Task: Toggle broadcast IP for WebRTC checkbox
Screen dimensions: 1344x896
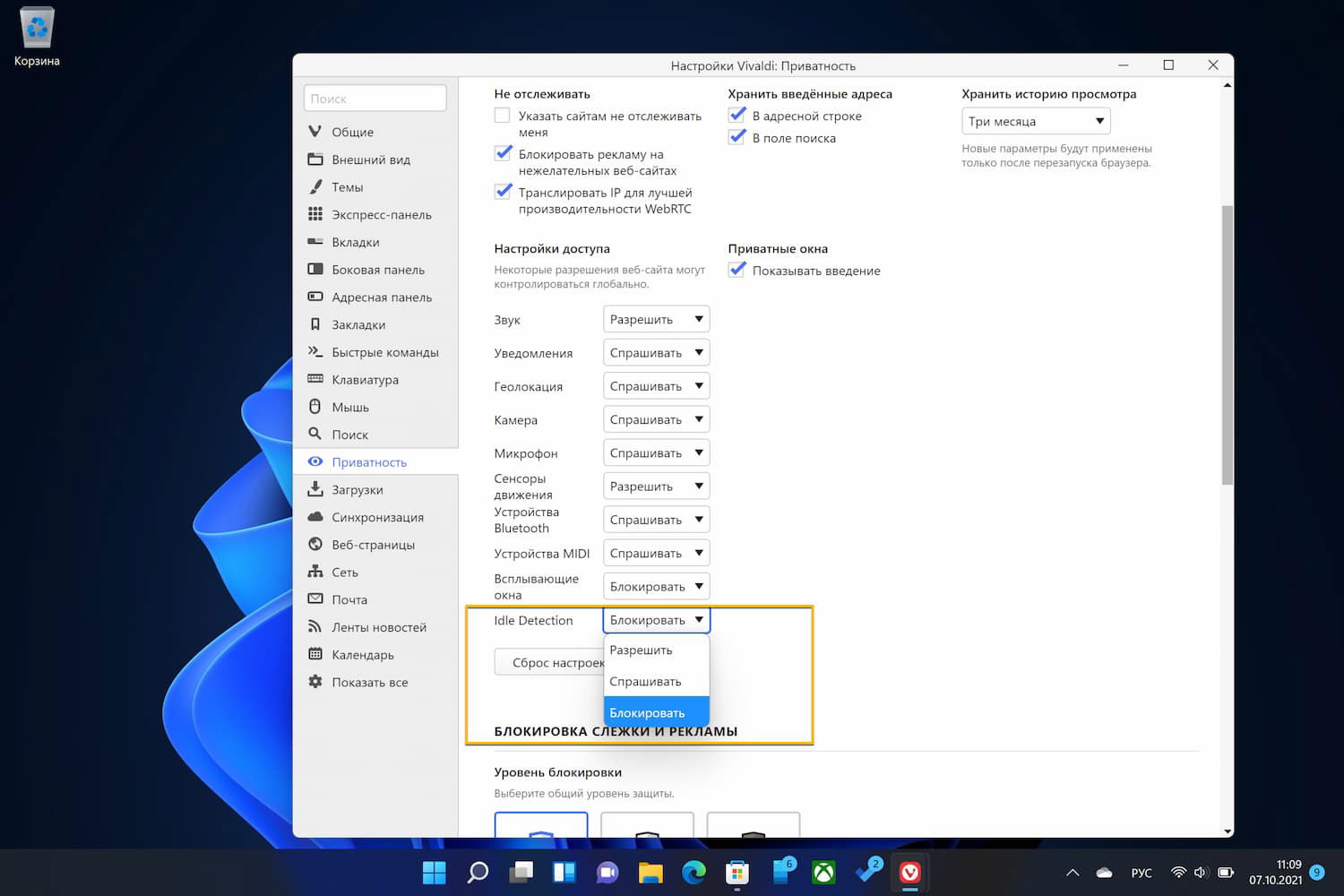Action: [x=503, y=193]
